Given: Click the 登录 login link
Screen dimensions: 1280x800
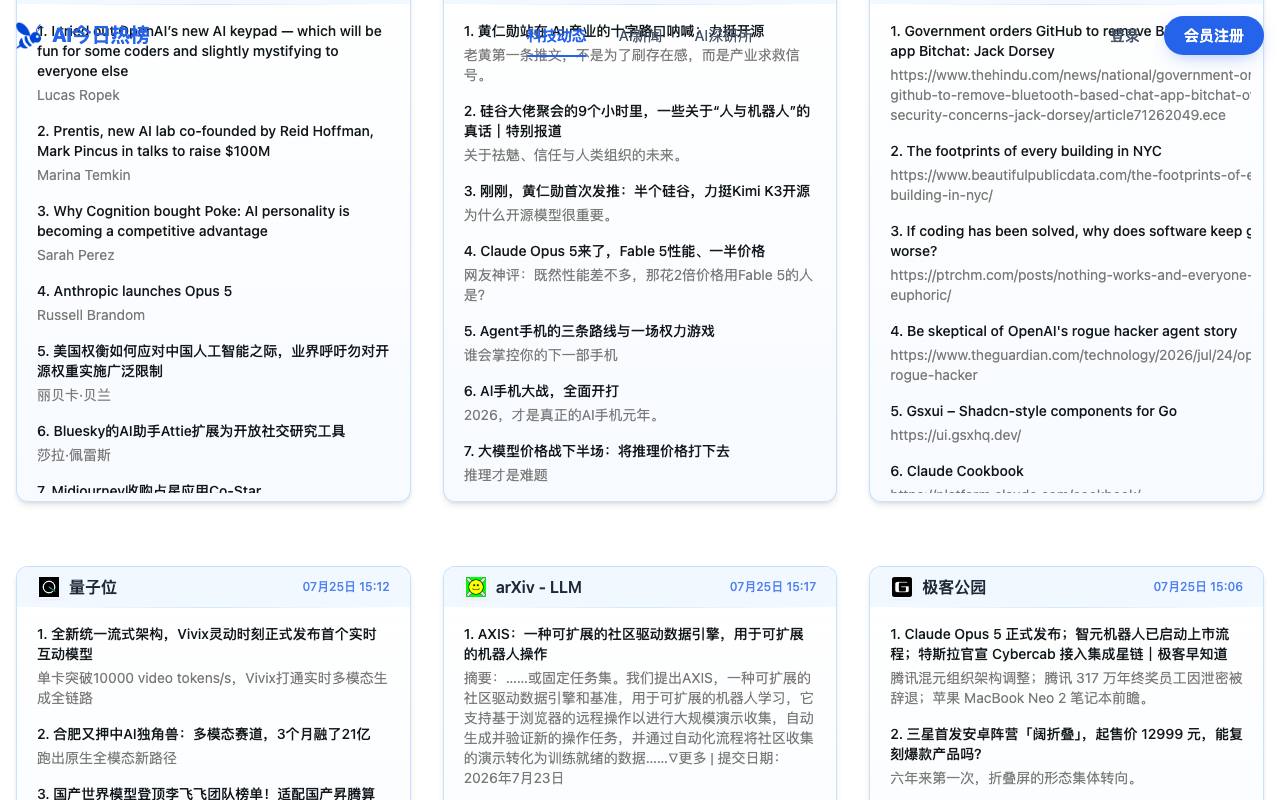Looking at the screenshot, I should click(1125, 36).
